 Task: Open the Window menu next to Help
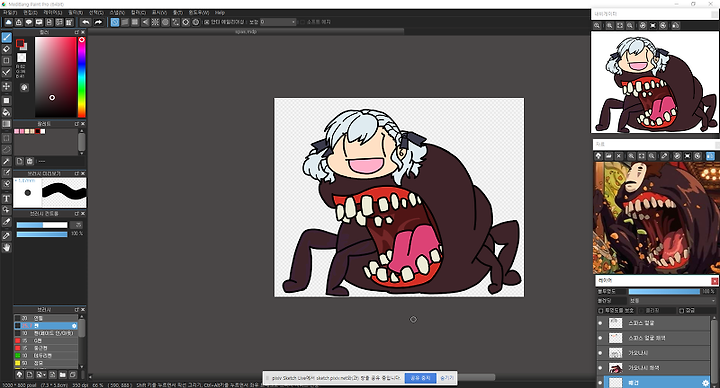[199, 13]
